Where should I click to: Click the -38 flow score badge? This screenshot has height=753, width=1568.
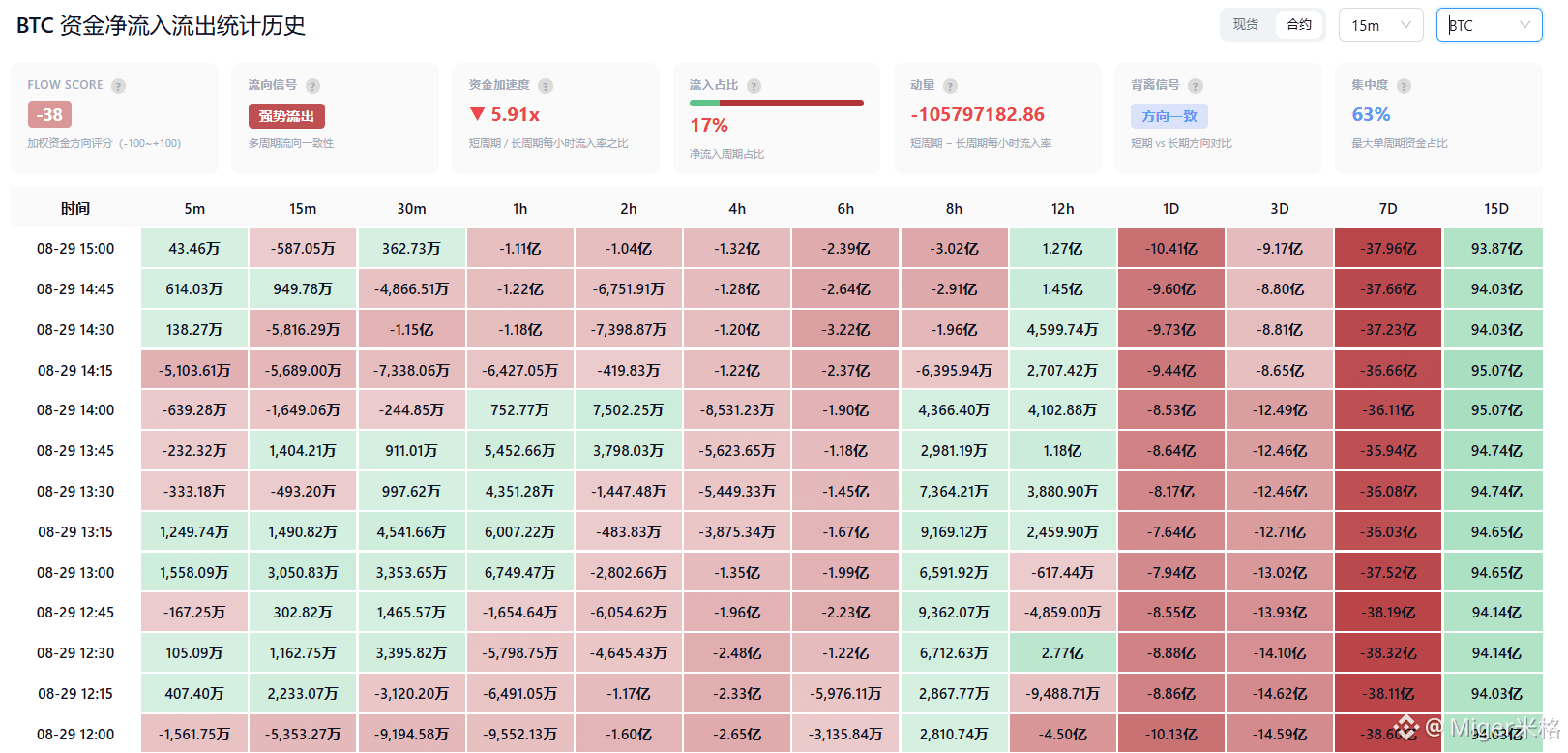[49, 114]
